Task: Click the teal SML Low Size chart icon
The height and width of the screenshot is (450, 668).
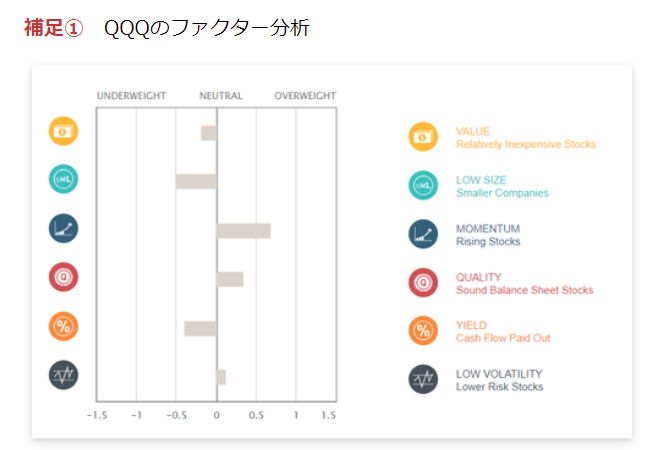Action: [x=63, y=179]
